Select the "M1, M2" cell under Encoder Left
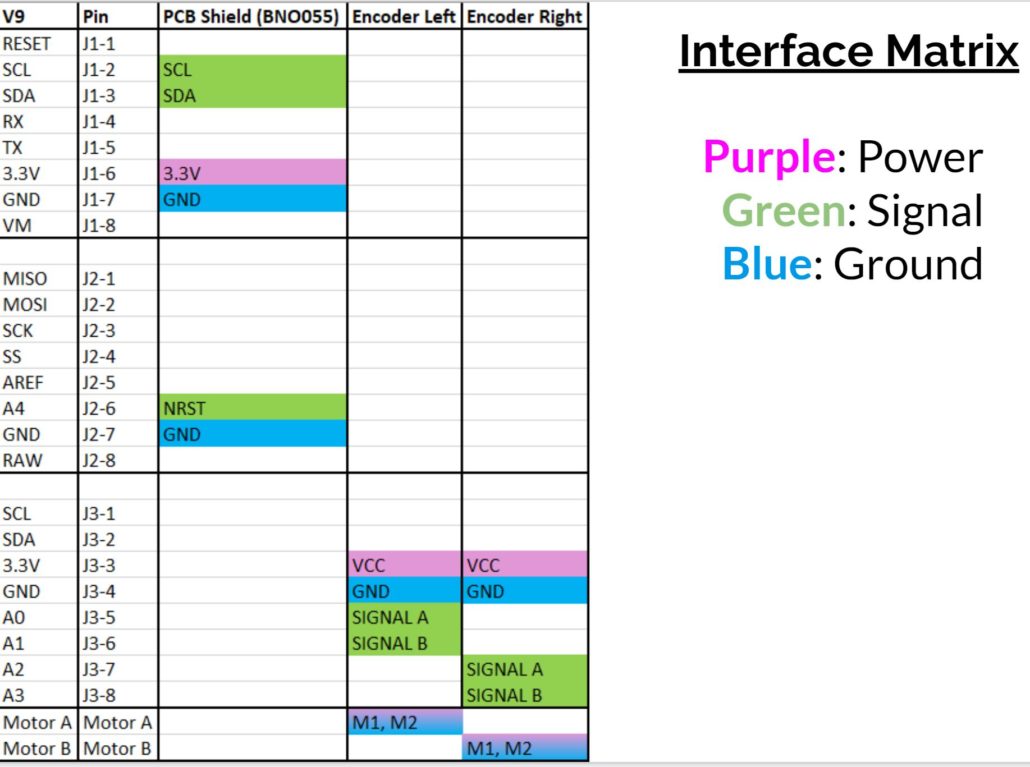The height and width of the screenshot is (767, 1030). pos(404,722)
